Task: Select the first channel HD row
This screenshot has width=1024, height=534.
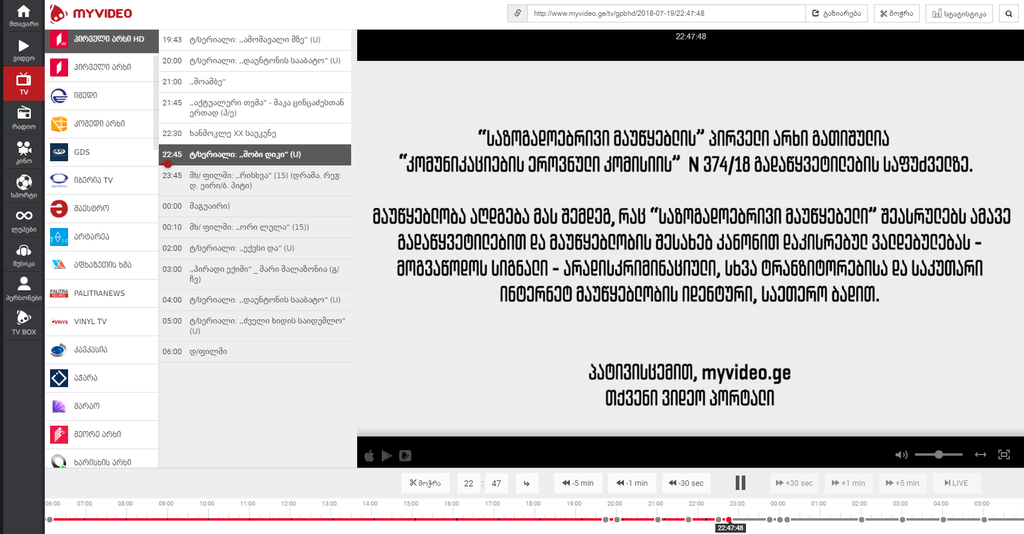Action: click(102, 39)
